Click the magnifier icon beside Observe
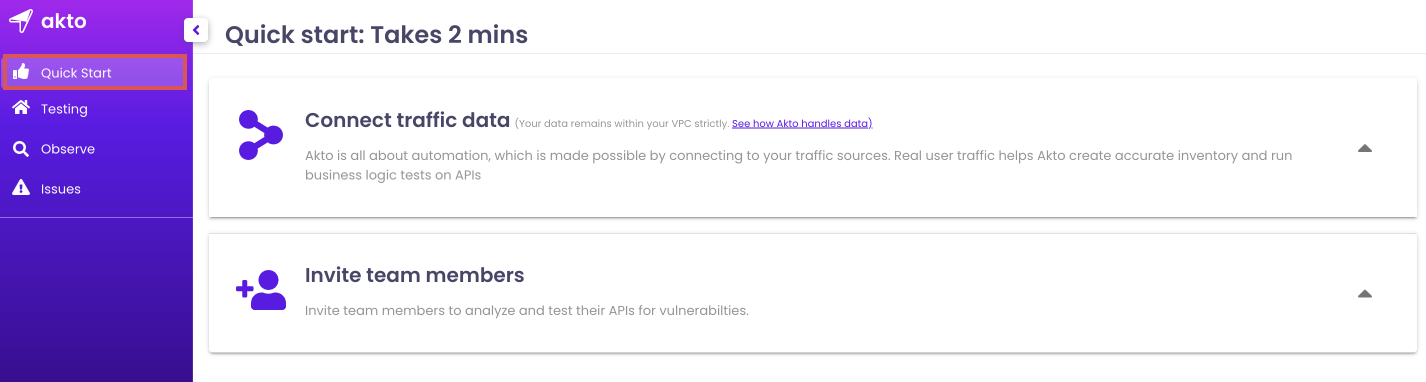The height and width of the screenshot is (382, 1426). pyautogui.click(x=20, y=149)
